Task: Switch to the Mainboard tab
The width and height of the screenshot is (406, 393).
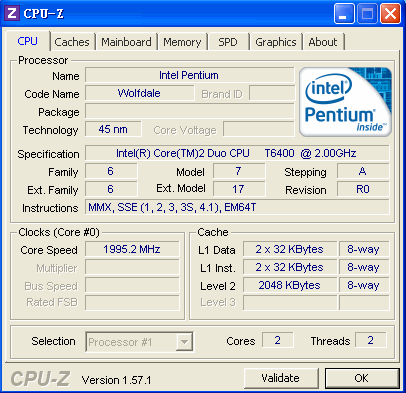Action: pos(126,42)
